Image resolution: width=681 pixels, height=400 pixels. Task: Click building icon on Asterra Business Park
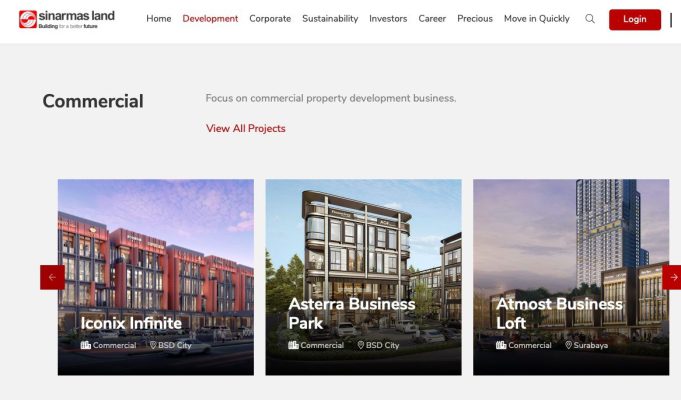pos(293,345)
